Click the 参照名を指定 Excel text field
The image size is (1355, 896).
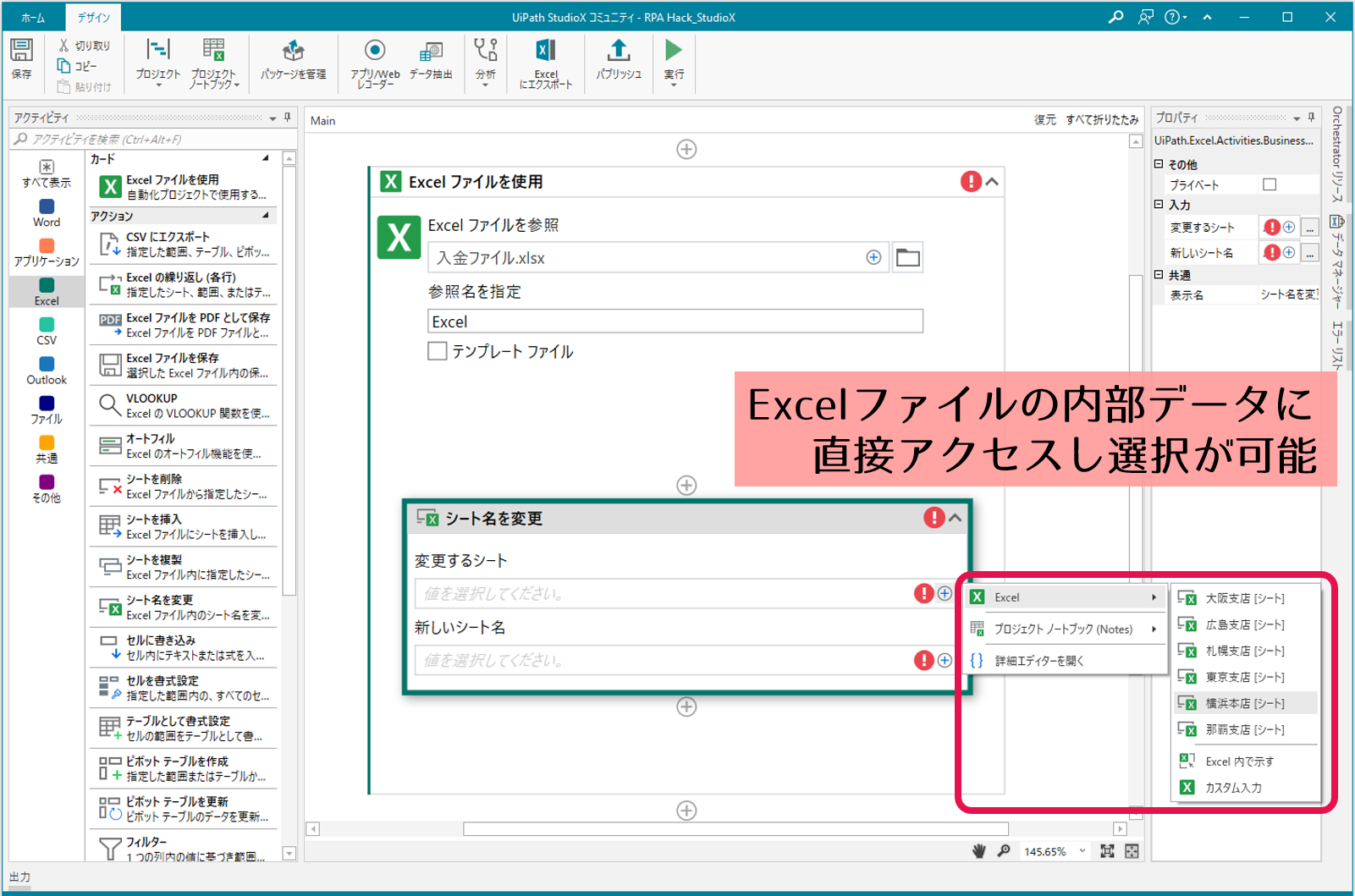tap(675, 322)
